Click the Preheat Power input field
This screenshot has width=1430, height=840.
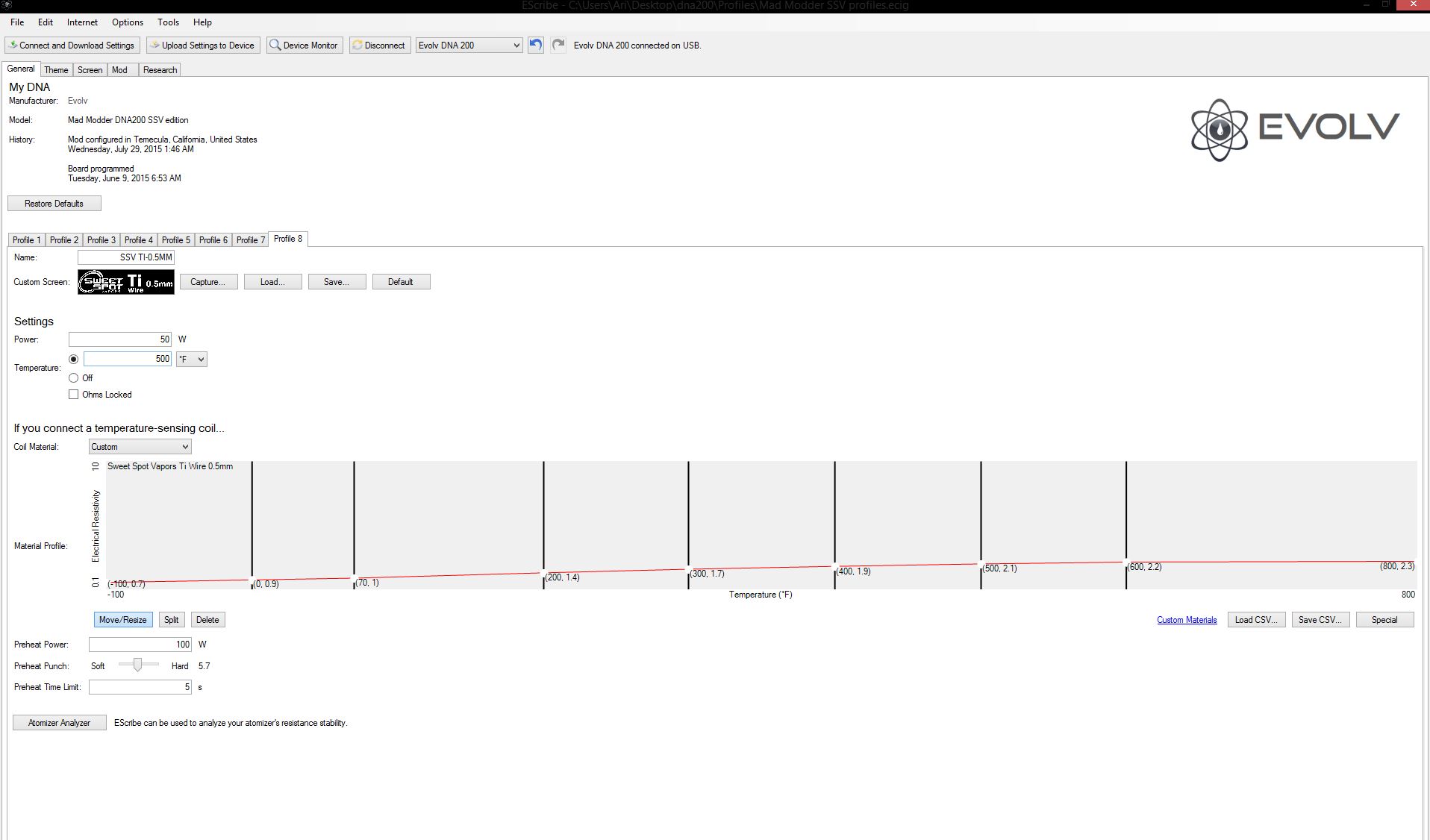coord(140,645)
